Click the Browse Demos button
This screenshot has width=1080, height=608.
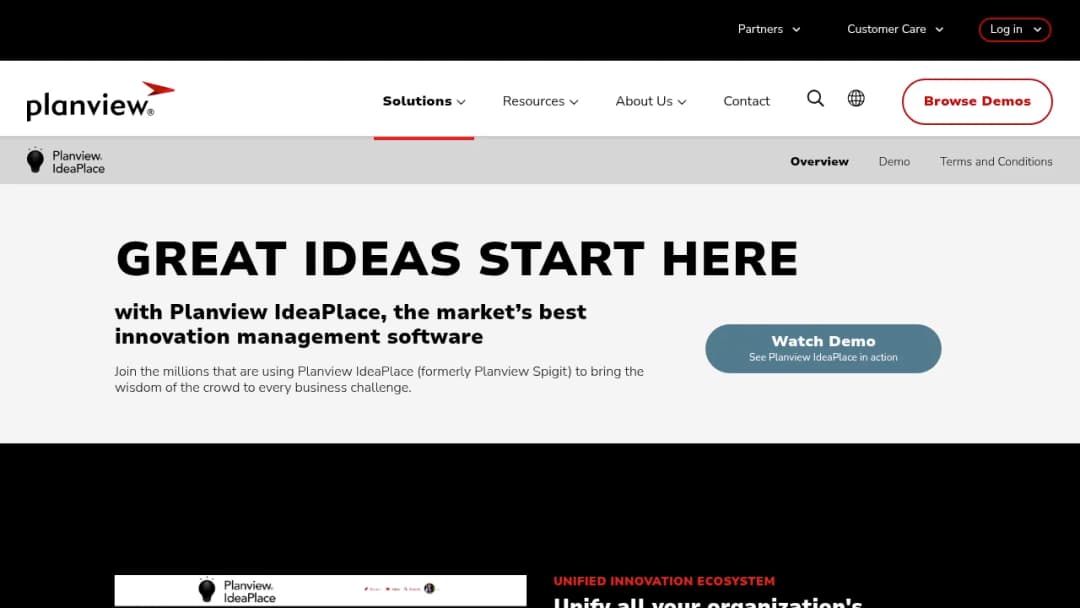977,101
